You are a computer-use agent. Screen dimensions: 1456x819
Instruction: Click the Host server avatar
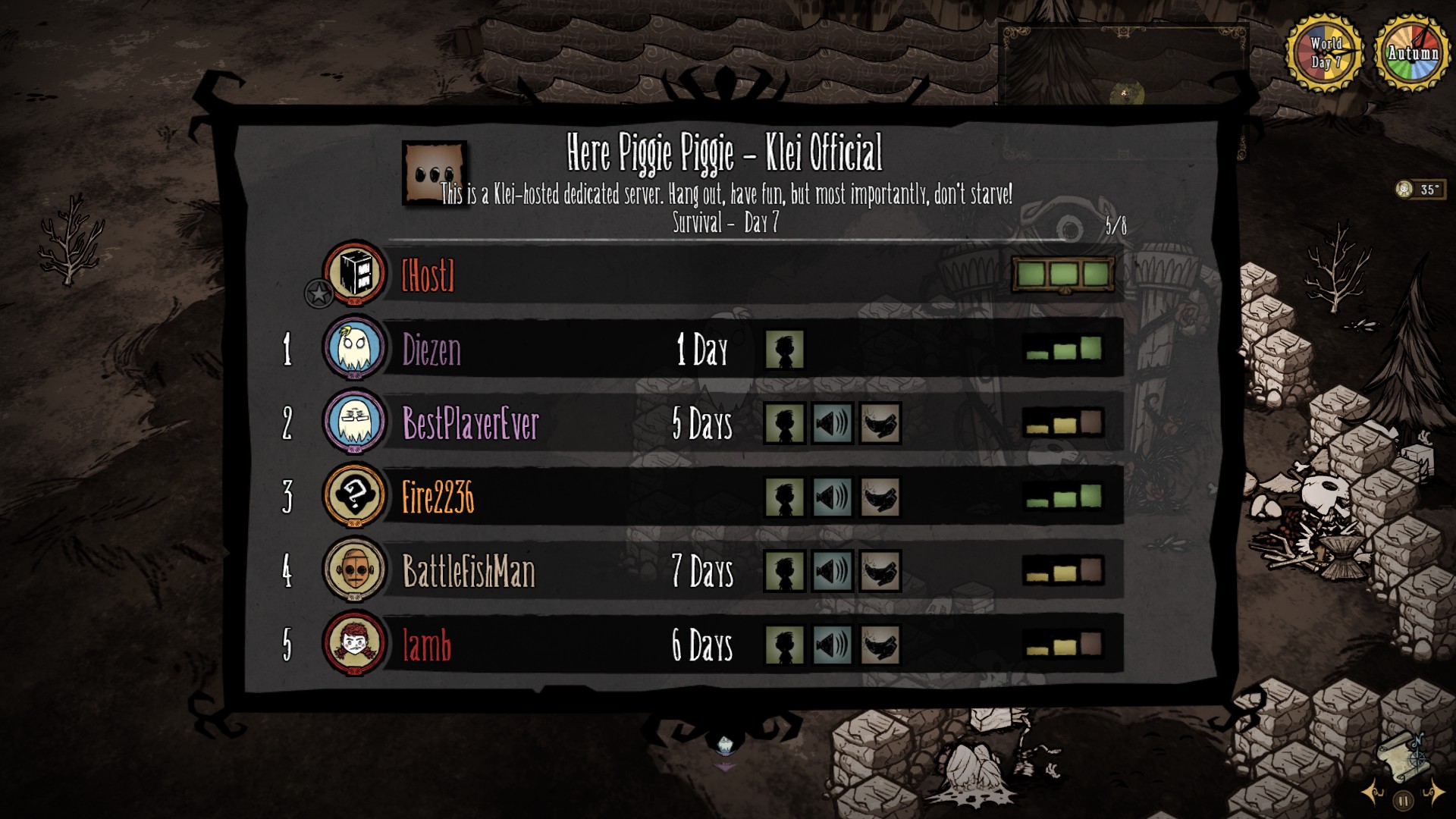354,274
